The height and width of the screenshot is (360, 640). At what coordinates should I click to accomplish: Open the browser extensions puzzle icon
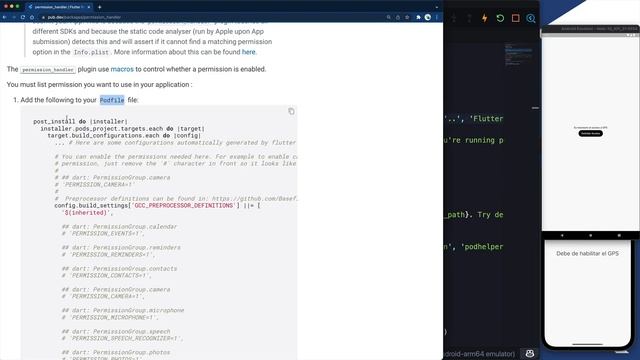(x=418, y=17)
